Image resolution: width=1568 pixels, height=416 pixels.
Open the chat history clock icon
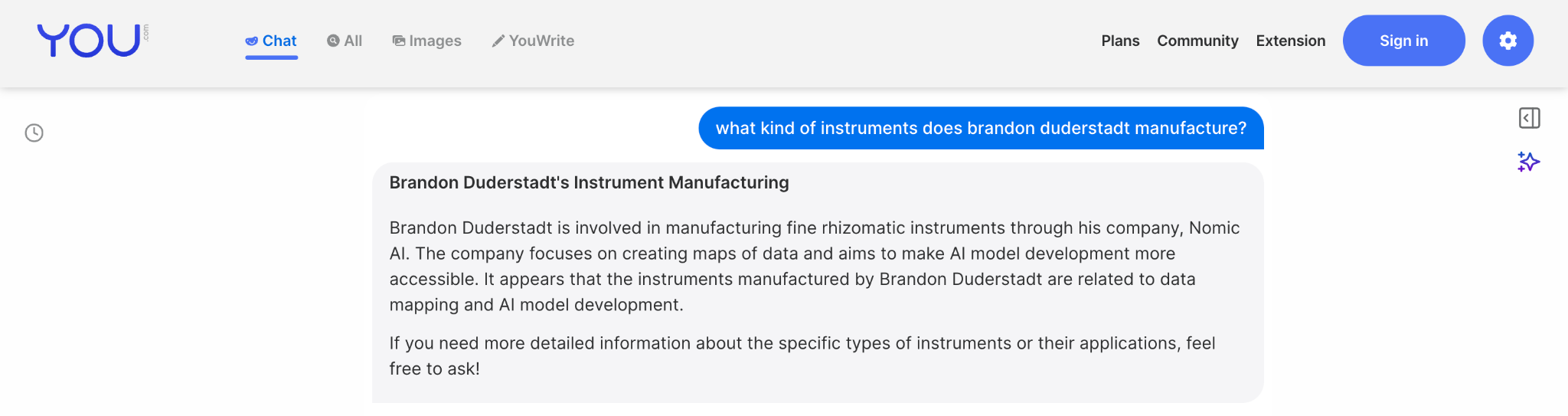34,133
